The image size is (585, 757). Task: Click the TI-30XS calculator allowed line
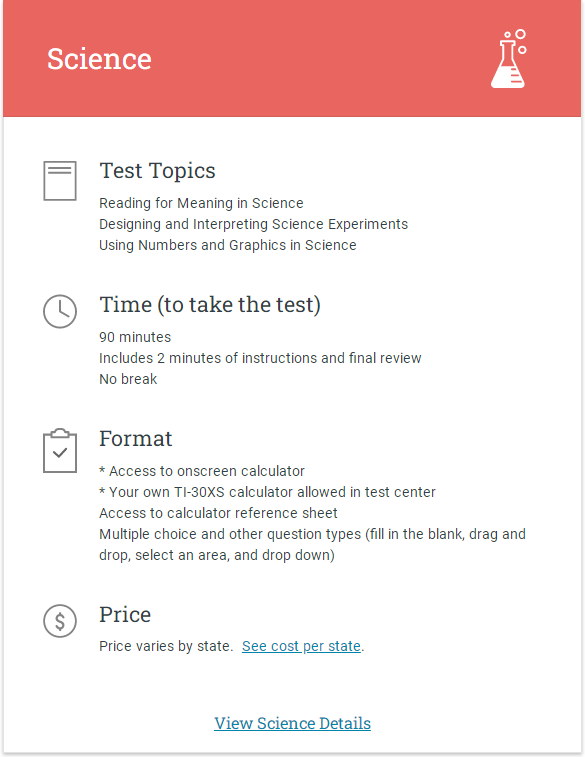coord(267,492)
